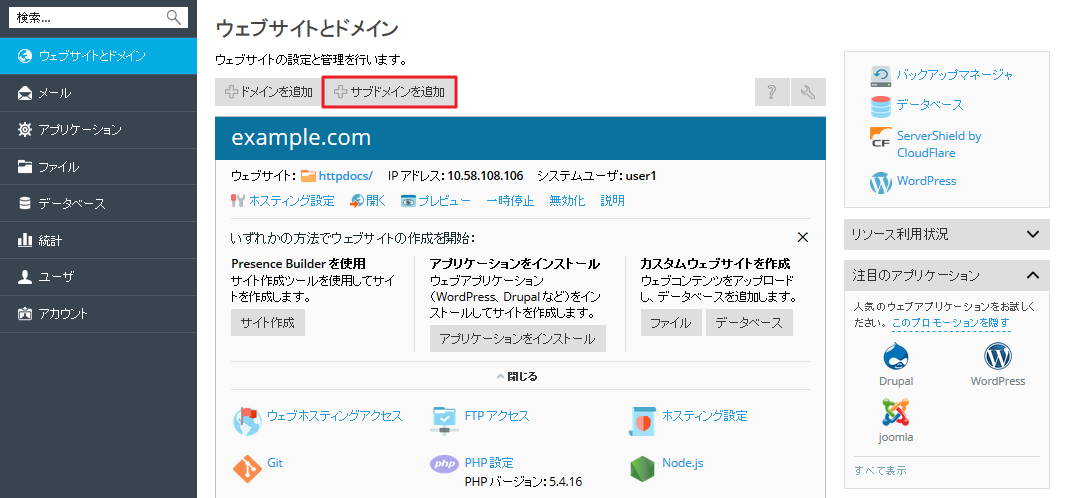Collapse the section using 閉じる
The image size is (1067, 498).
coord(517,377)
